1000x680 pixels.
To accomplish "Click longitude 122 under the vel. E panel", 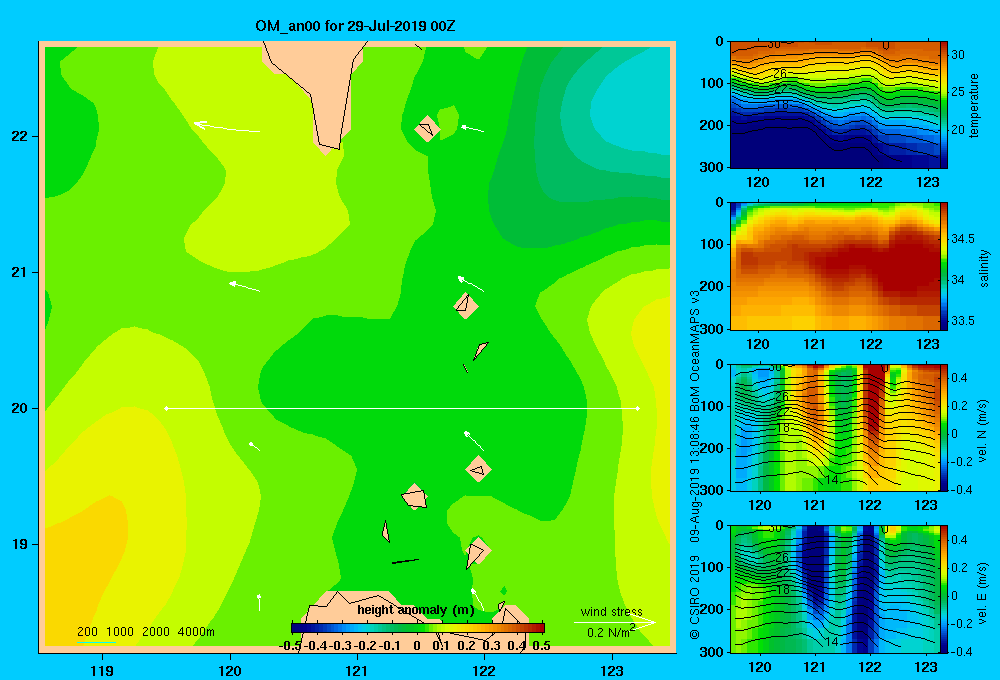I will click(870, 667).
